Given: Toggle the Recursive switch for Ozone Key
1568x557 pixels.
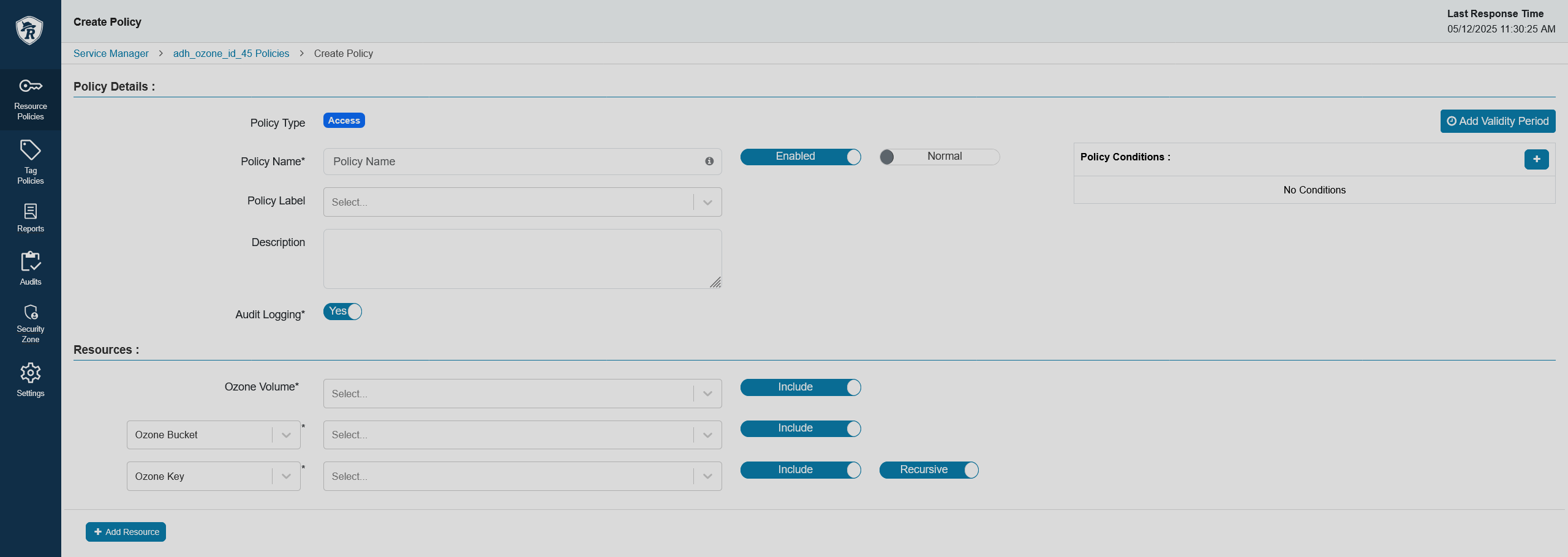Looking at the screenshot, I should (929, 470).
